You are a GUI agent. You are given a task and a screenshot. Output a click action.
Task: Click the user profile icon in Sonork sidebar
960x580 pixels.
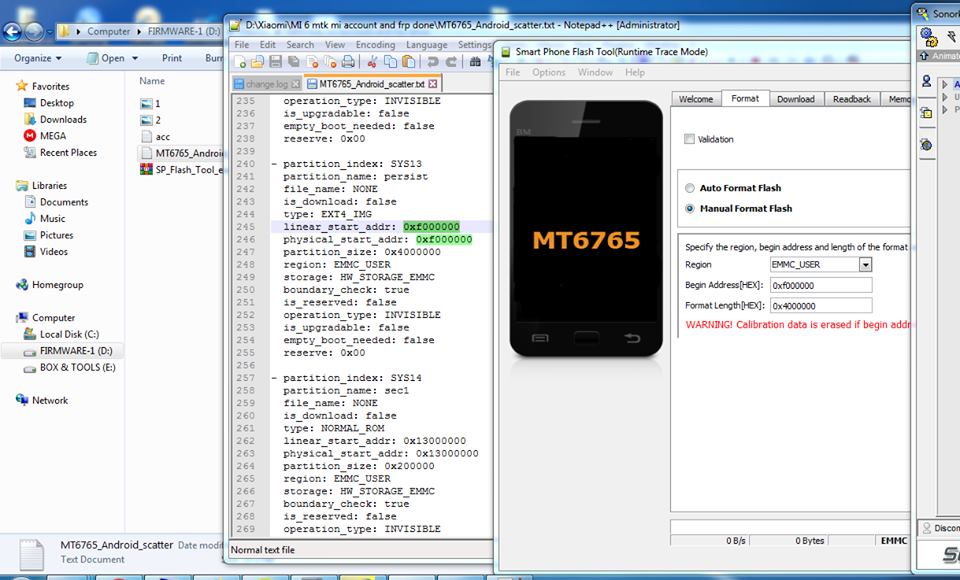click(x=926, y=81)
